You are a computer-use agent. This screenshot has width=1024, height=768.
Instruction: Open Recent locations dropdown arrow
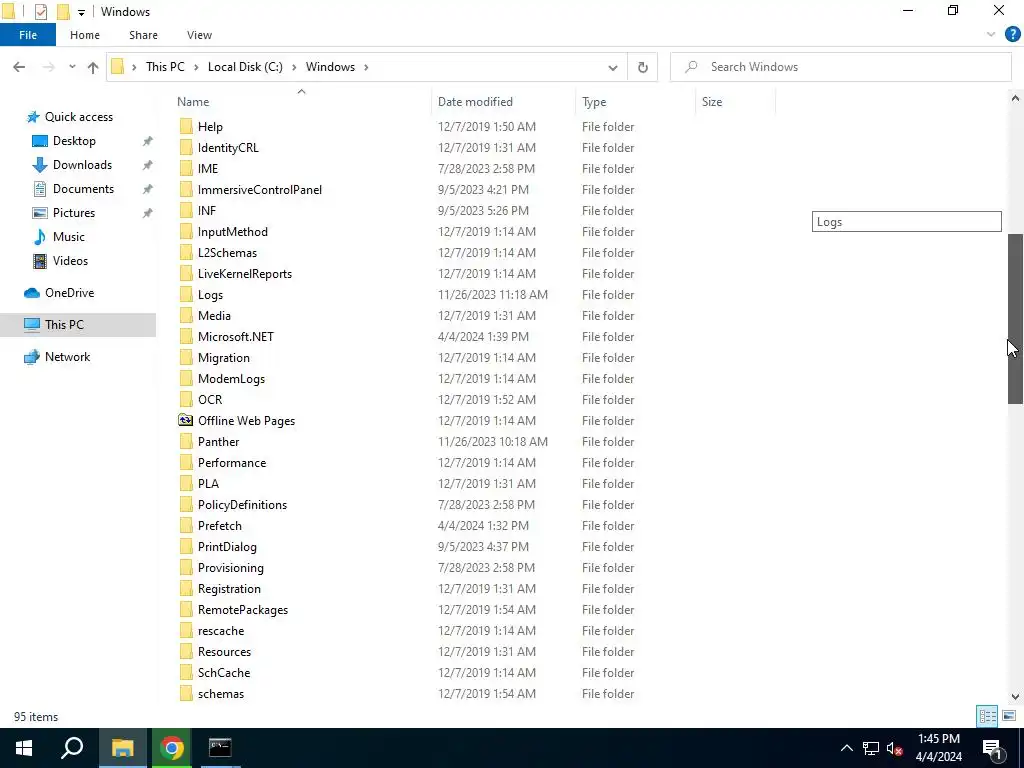(72, 67)
